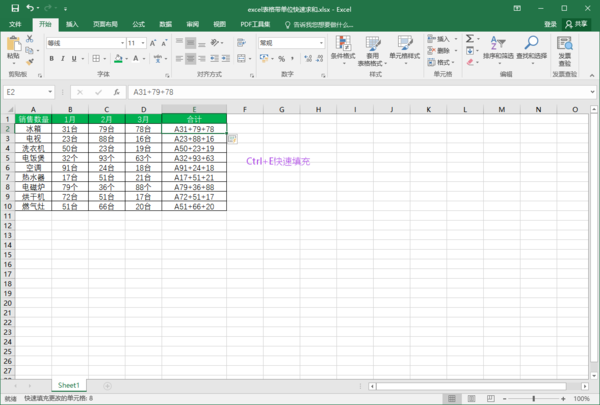The image size is (600, 405).
Task: Click the Save icon in quick access toolbar
Action: tap(14, 8)
